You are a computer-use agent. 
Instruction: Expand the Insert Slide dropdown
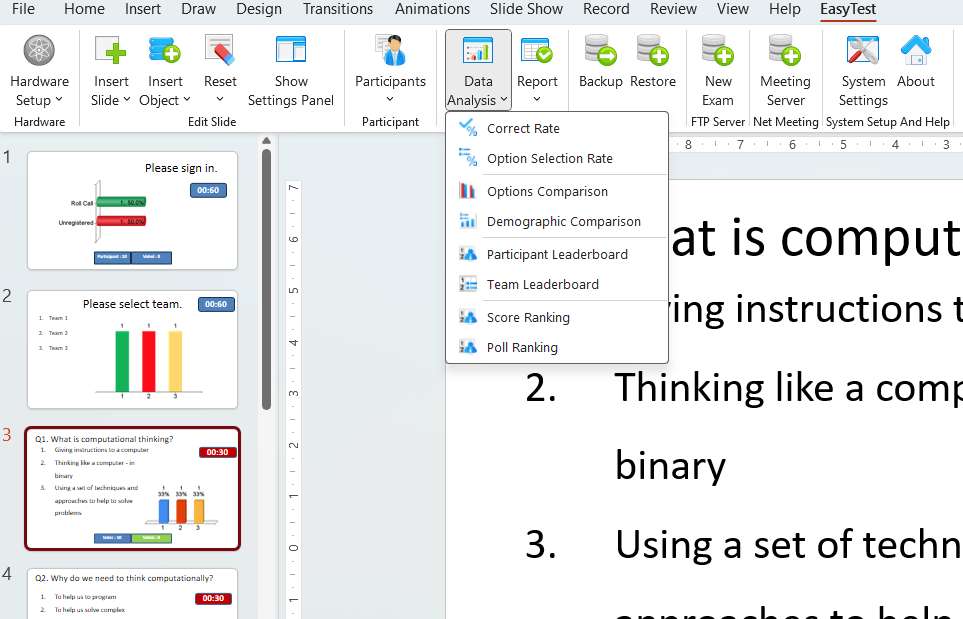click(x=111, y=100)
